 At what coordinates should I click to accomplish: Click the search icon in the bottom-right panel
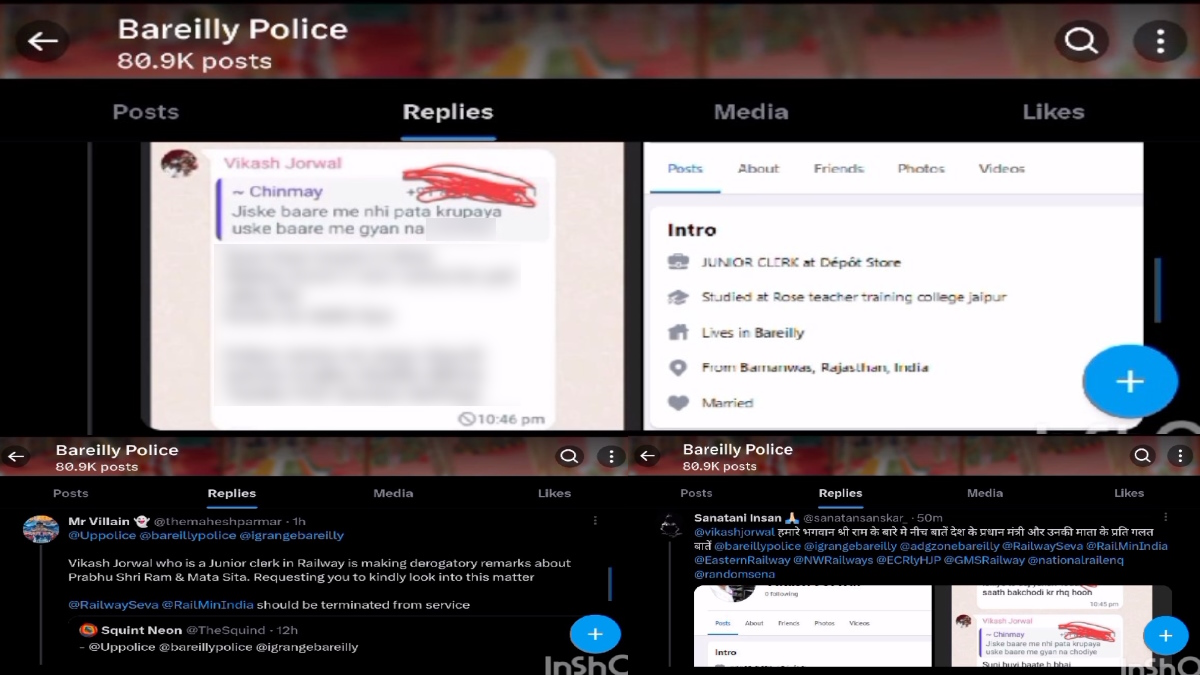[1143, 457]
